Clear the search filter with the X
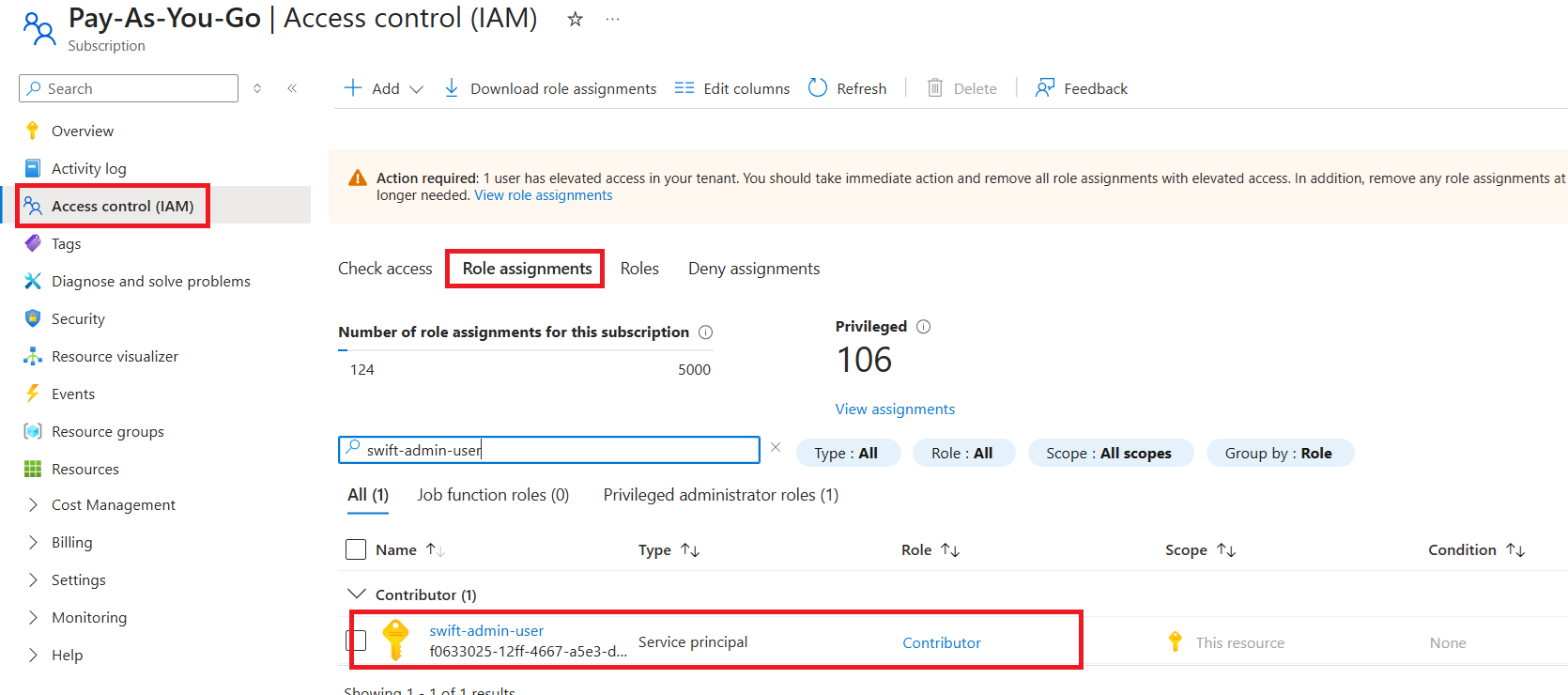Screen dimensions: 1568x695 coord(776,447)
